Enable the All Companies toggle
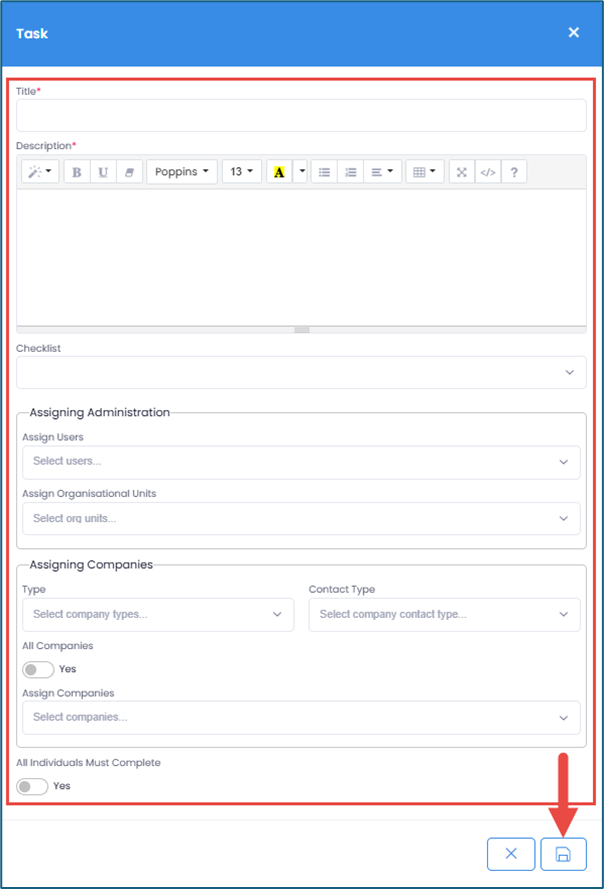 tap(37, 669)
